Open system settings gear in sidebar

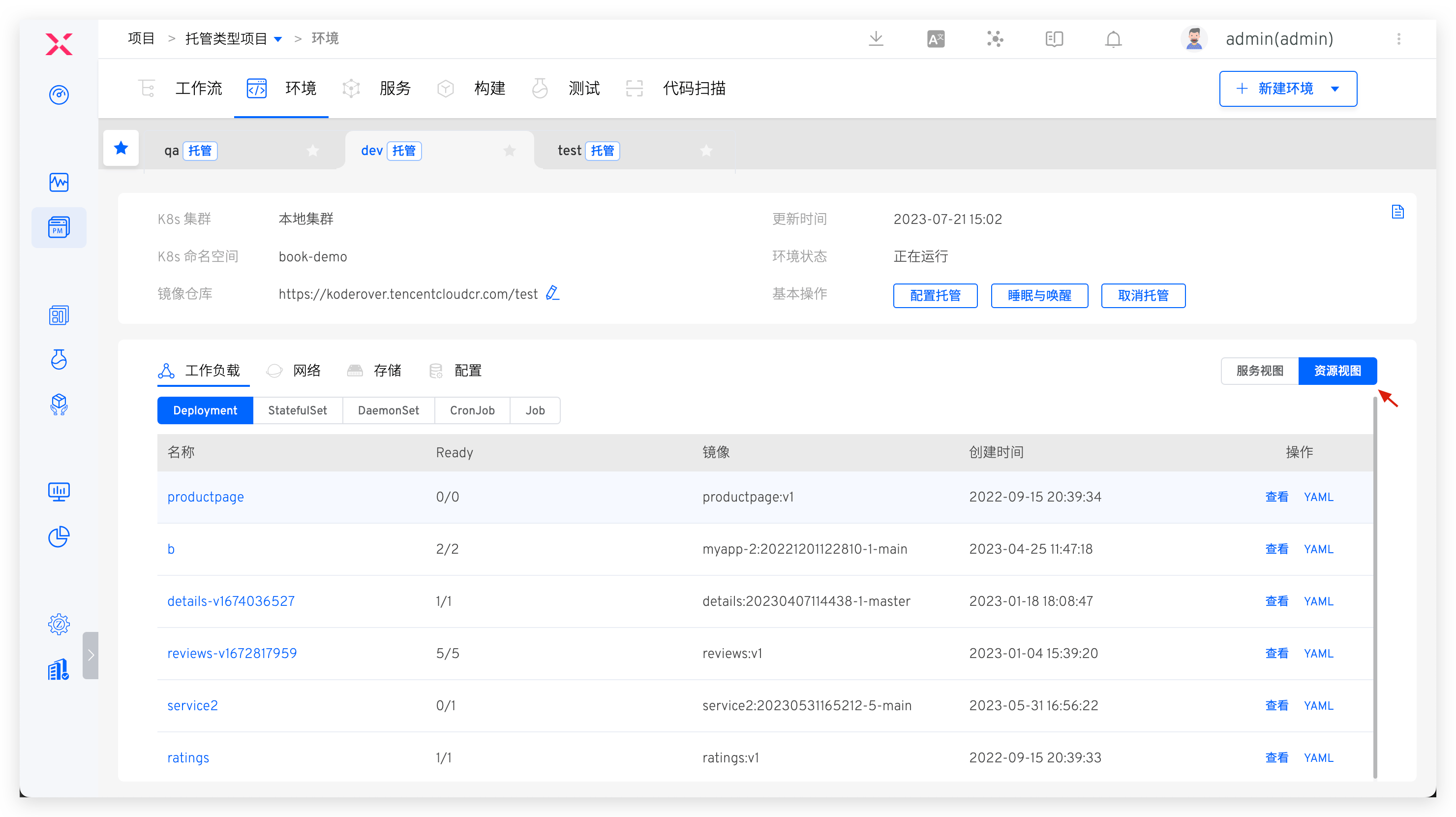coord(59,624)
